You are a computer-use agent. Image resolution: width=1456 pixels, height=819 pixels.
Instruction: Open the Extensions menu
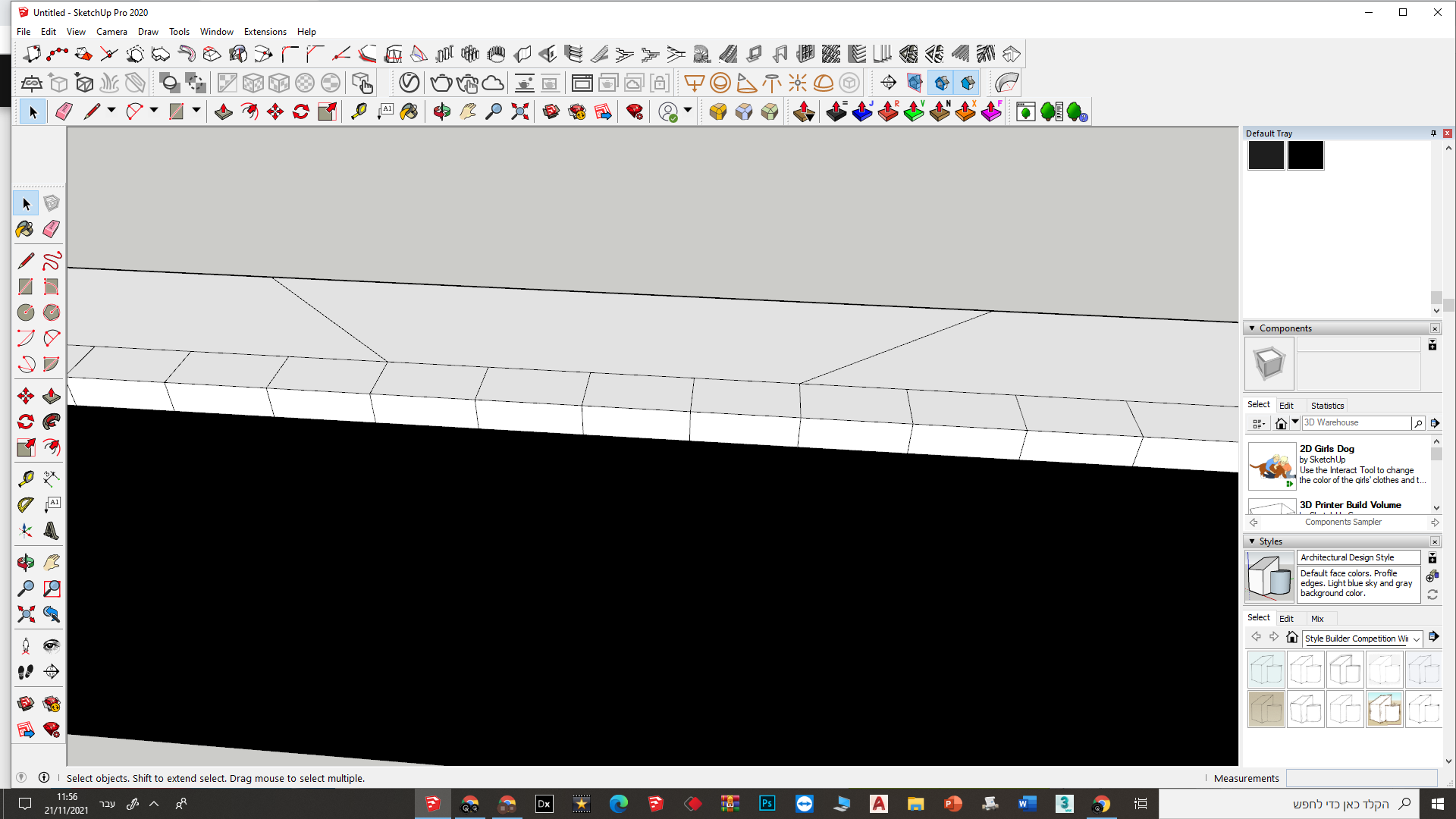265,32
